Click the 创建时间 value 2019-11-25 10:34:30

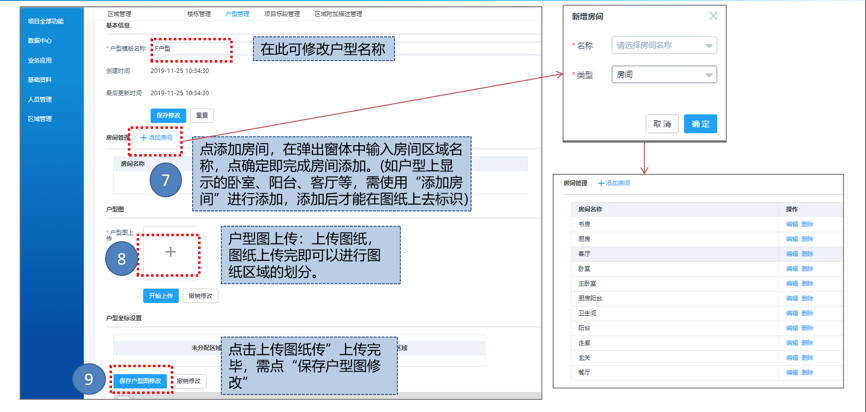(179, 71)
